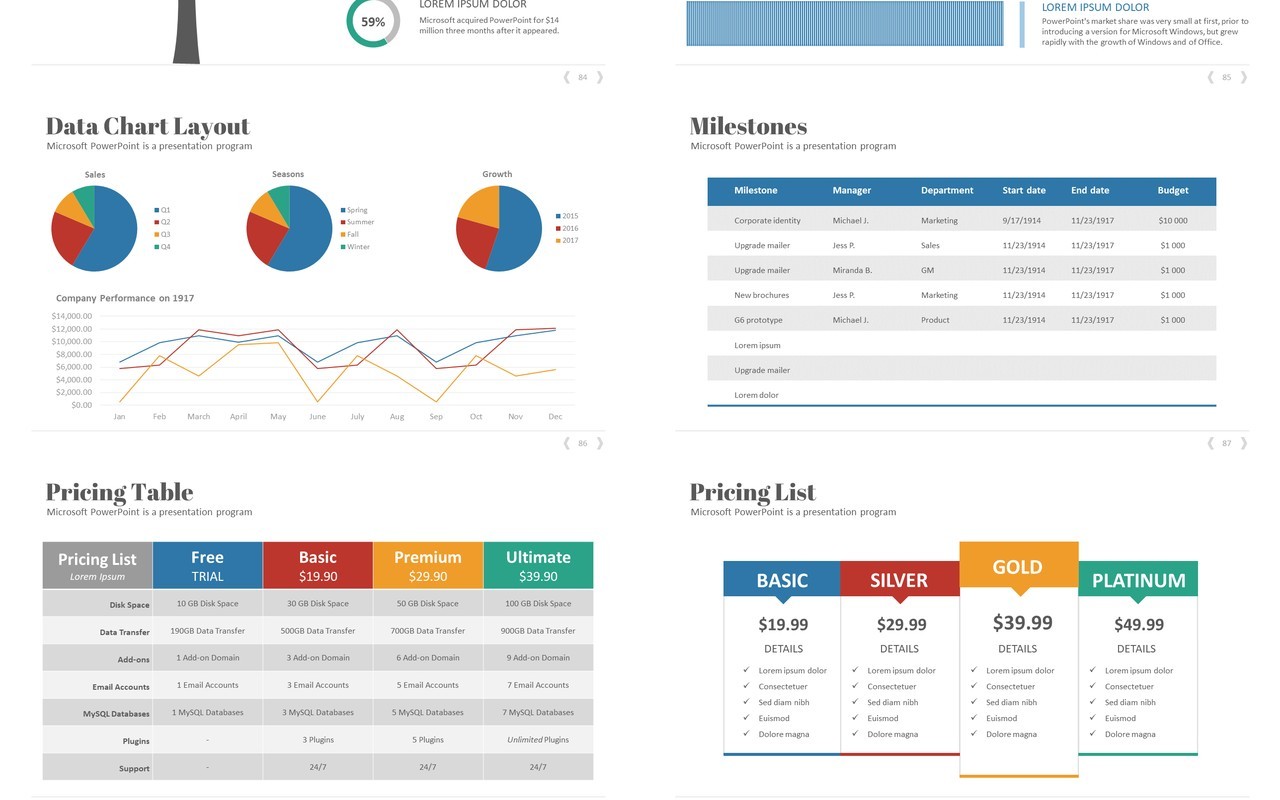Click the 900GB Data Transfer cell
1280x800 pixels.
pos(538,631)
